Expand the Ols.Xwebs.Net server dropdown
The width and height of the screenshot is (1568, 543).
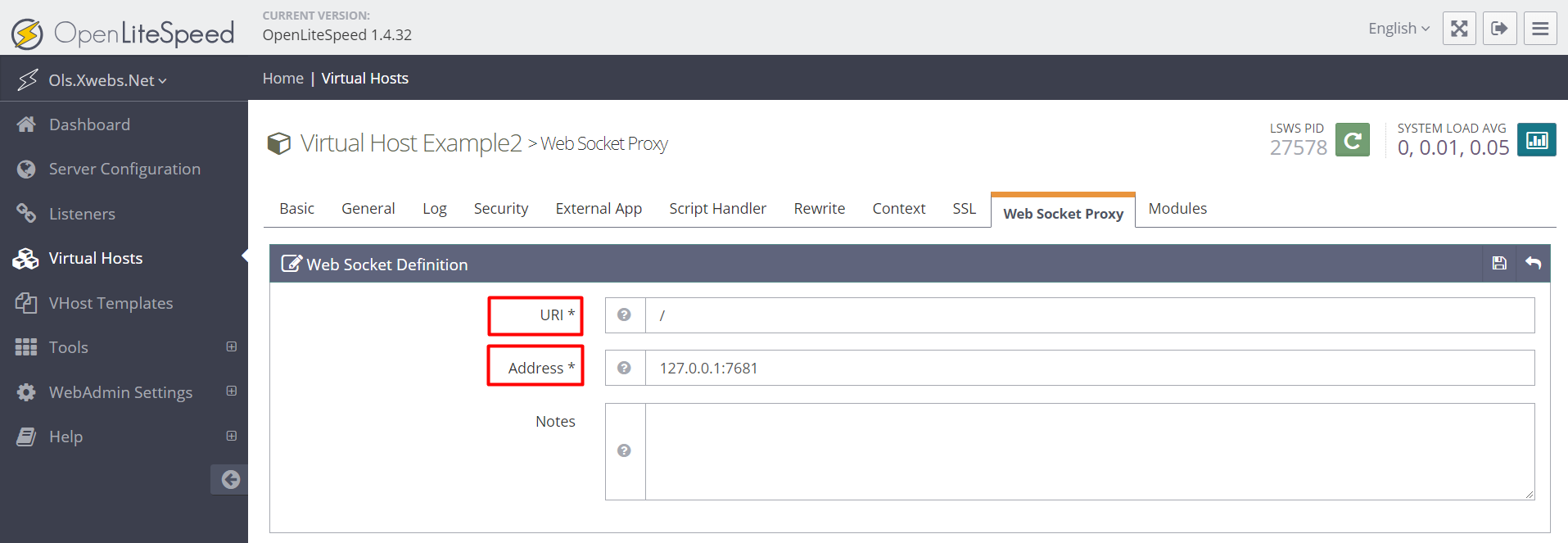pos(107,80)
